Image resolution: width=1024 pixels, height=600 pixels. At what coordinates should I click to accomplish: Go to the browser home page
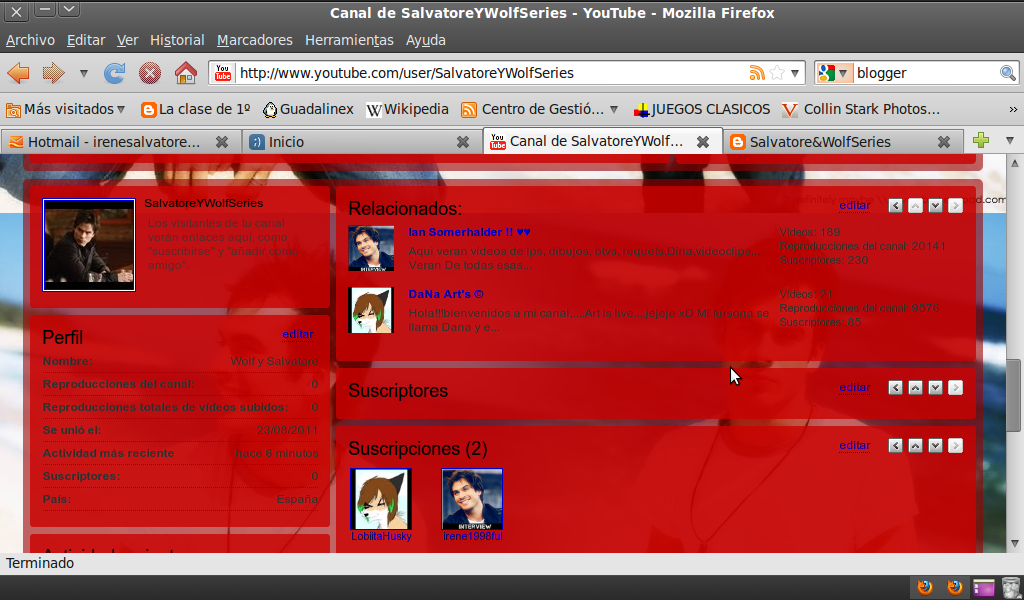186,72
